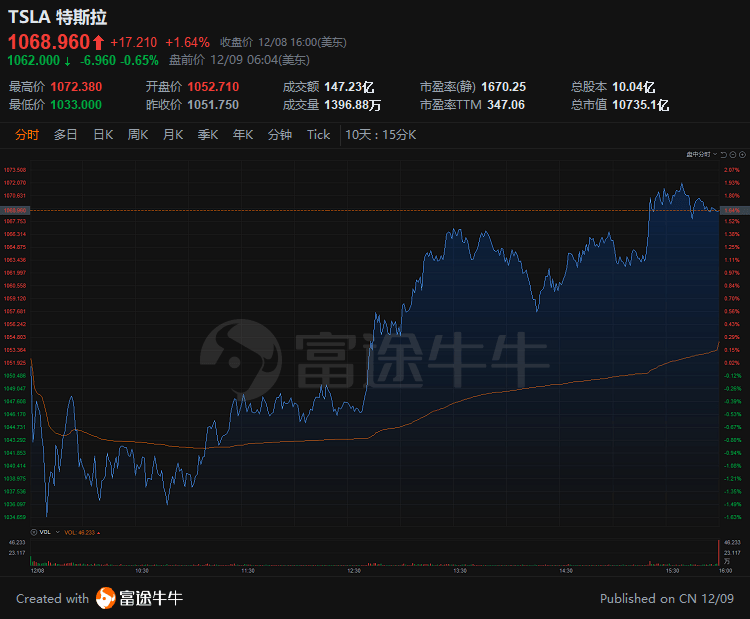750x619 pixels.
Task: Click the chart reset/undo arrow icon
Action: tap(723, 155)
